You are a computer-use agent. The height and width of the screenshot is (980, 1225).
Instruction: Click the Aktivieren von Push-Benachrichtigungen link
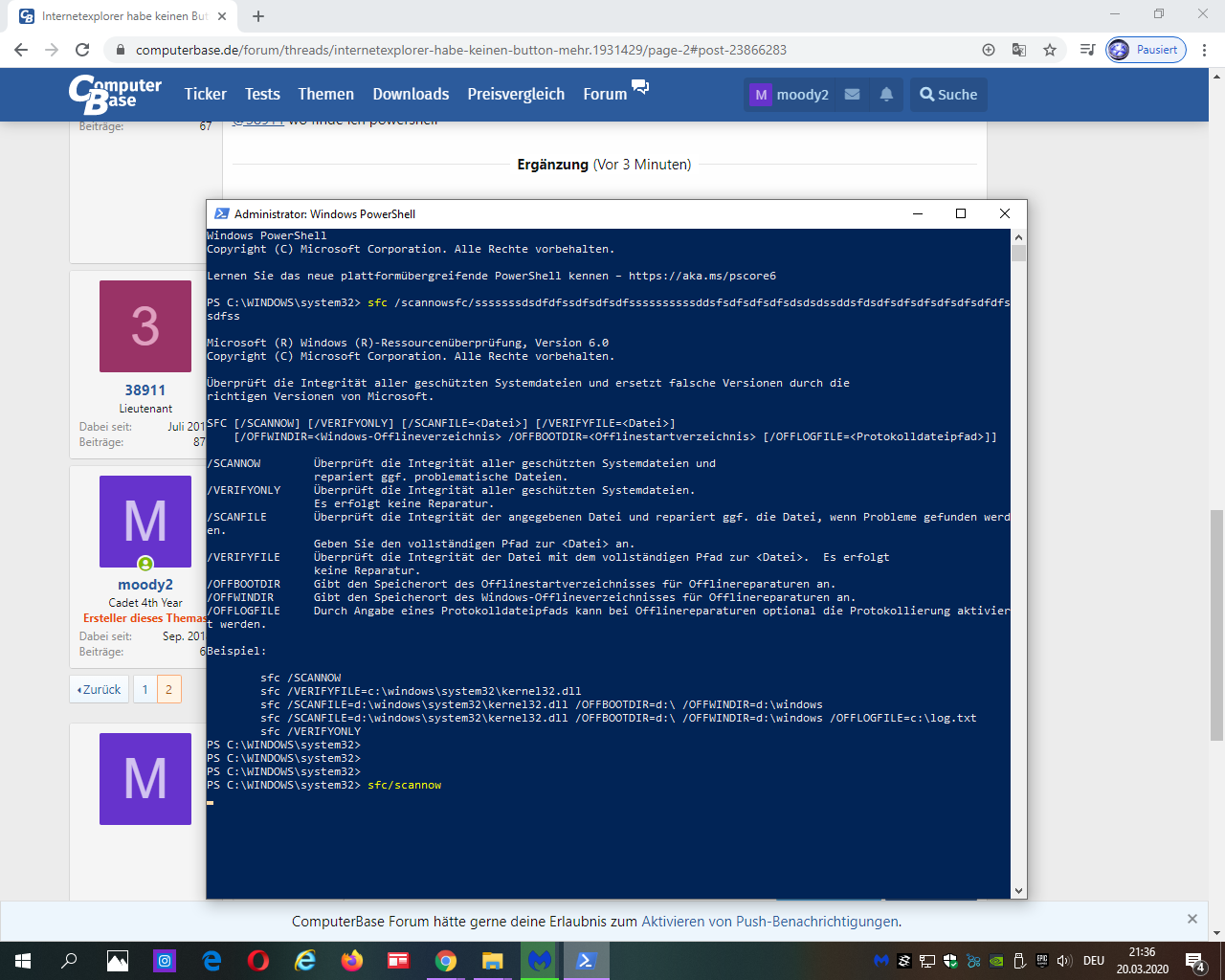pos(769,922)
